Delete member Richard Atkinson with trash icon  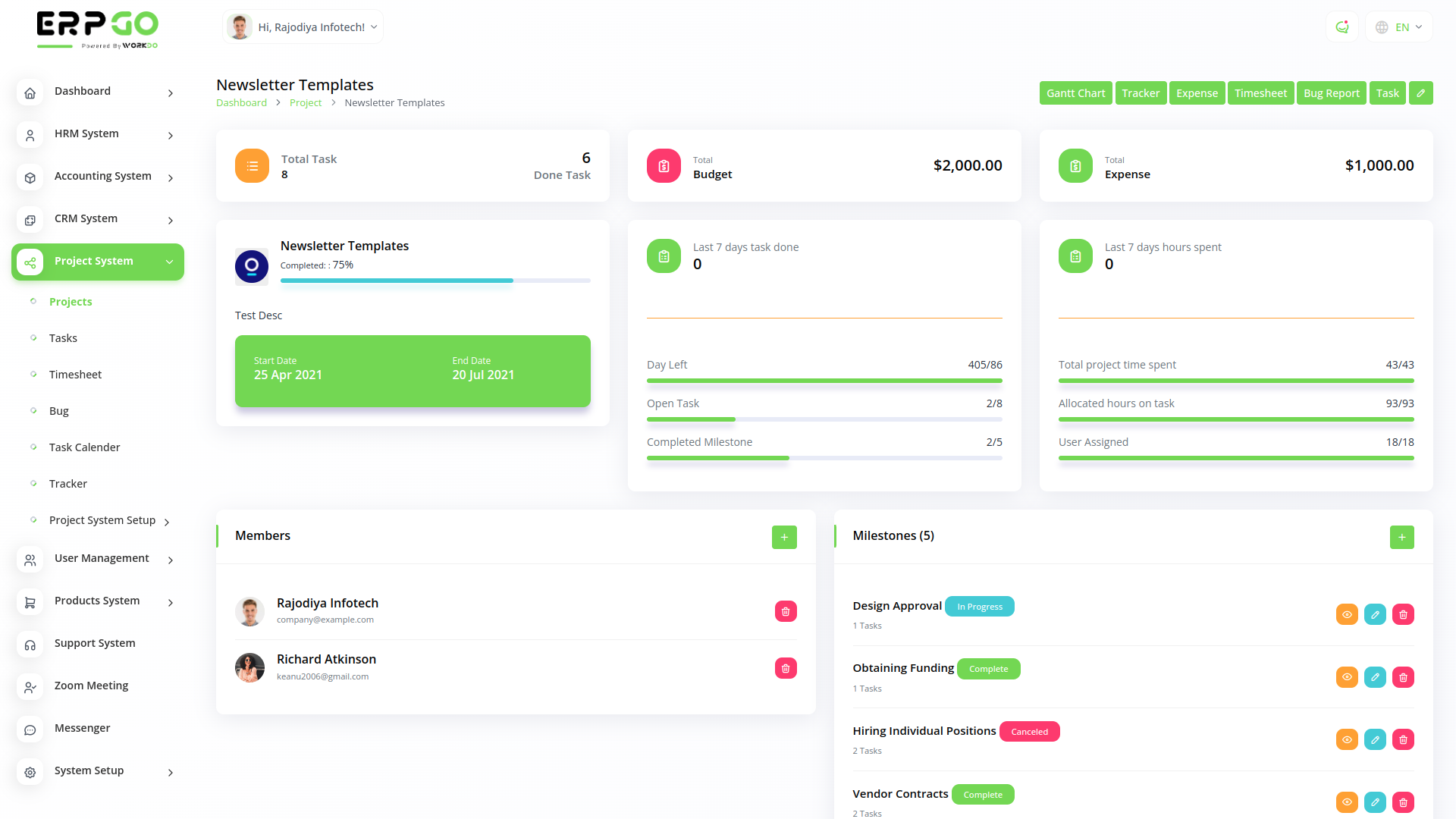pyautogui.click(x=786, y=668)
